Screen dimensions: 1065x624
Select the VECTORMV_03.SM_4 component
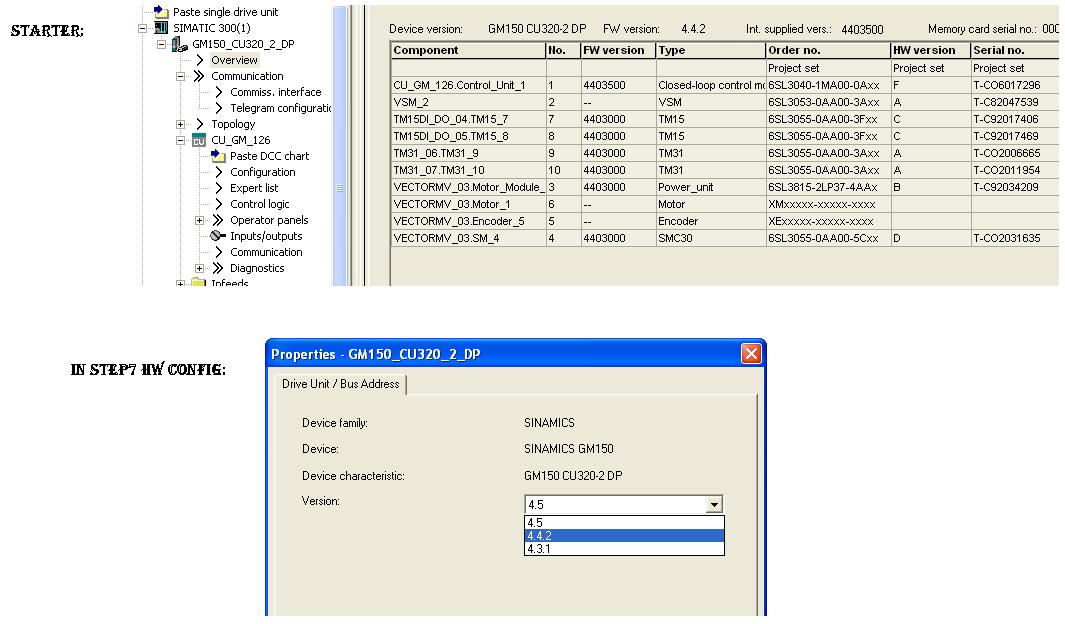pyautogui.click(x=469, y=238)
